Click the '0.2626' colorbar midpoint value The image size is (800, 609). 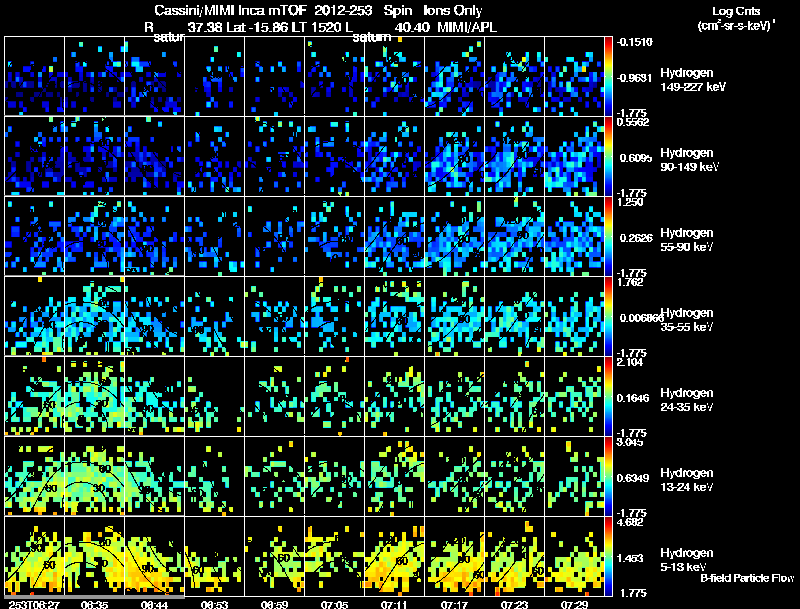636,238
